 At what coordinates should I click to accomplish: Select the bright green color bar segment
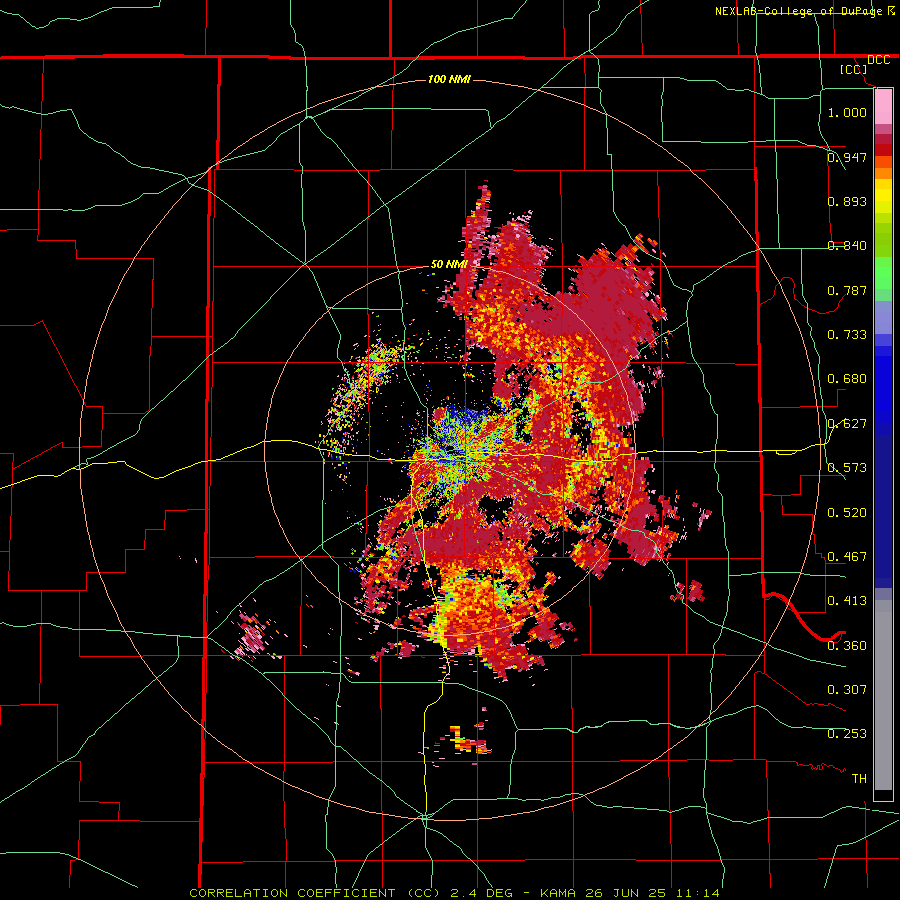pos(883,273)
